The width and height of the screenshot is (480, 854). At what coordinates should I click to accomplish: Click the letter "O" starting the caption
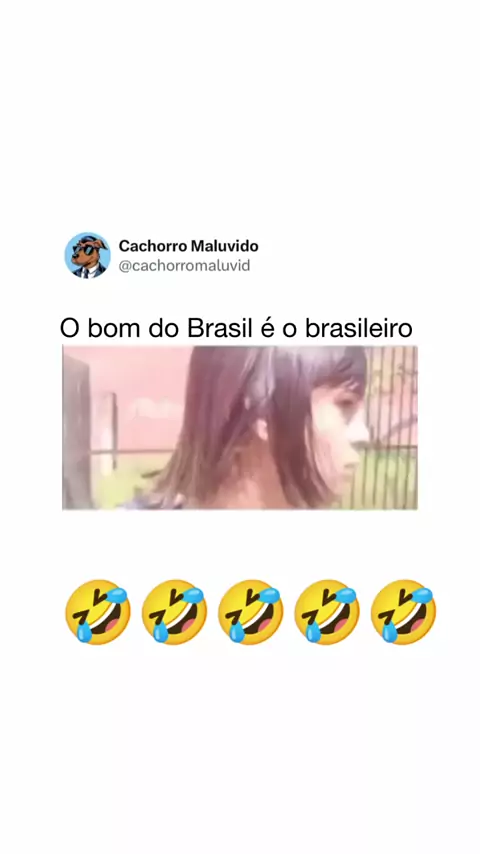click(70, 329)
